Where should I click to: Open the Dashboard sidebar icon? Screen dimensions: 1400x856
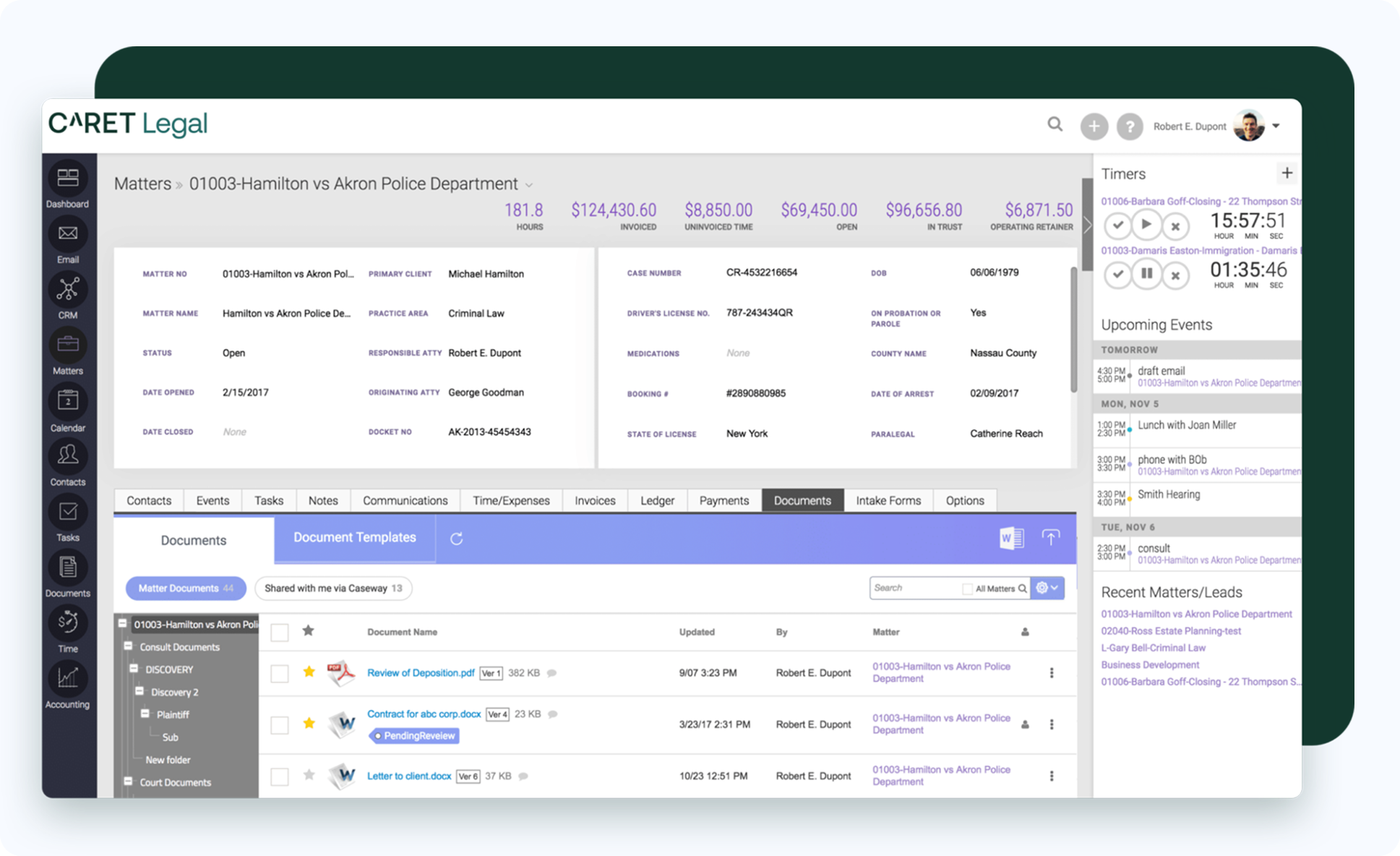coord(68,178)
